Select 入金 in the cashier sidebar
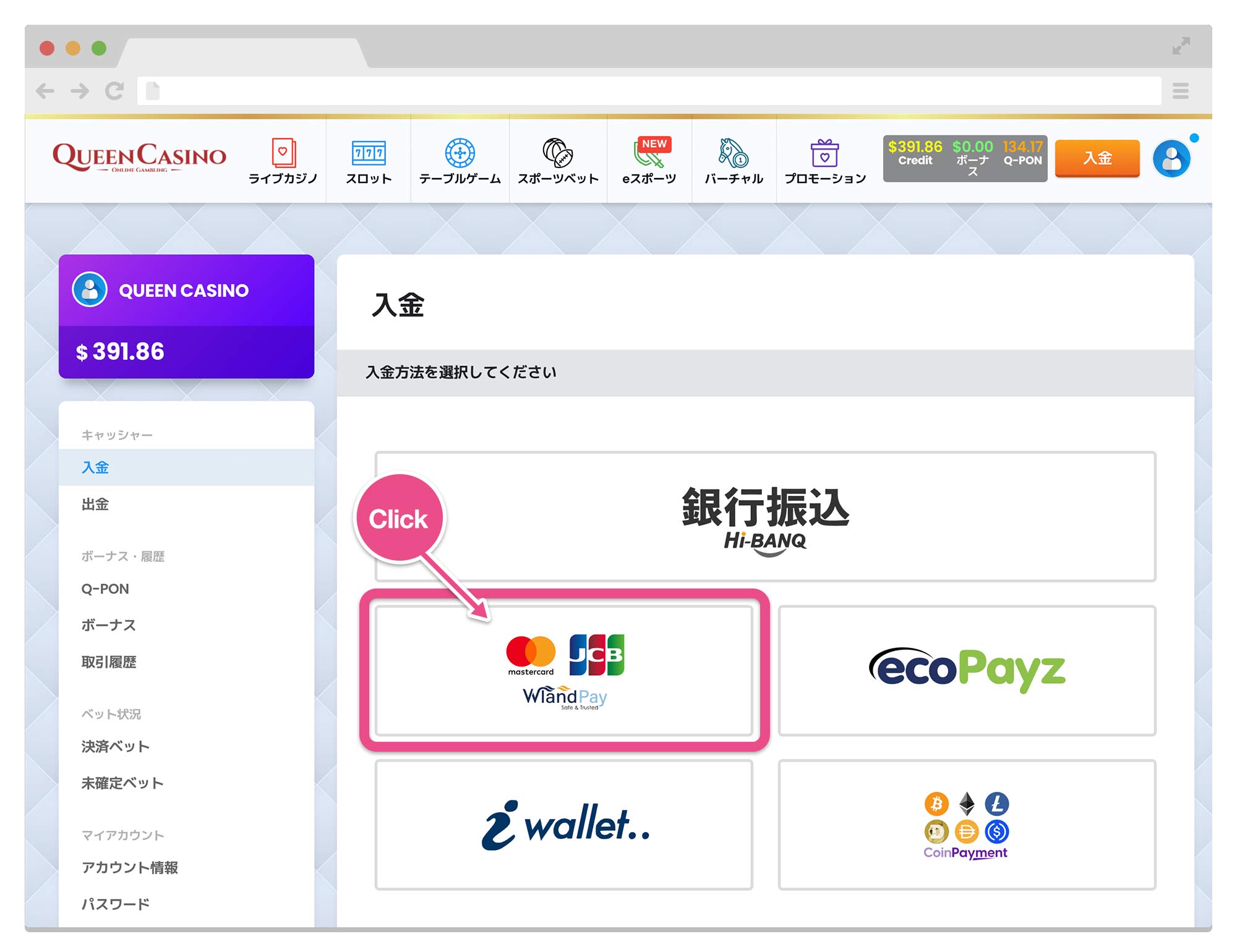Screen dimensions: 1237x952 [186, 467]
